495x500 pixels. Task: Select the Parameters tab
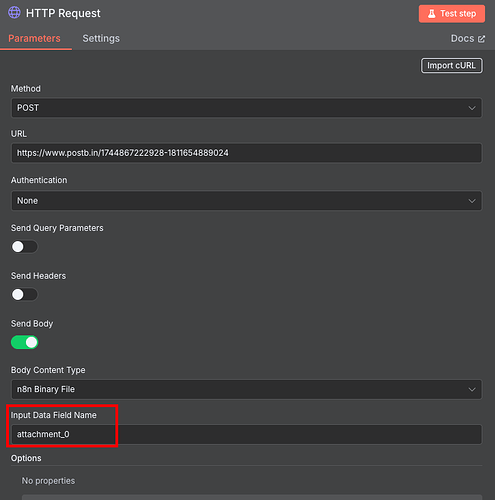click(x=34, y=38)
